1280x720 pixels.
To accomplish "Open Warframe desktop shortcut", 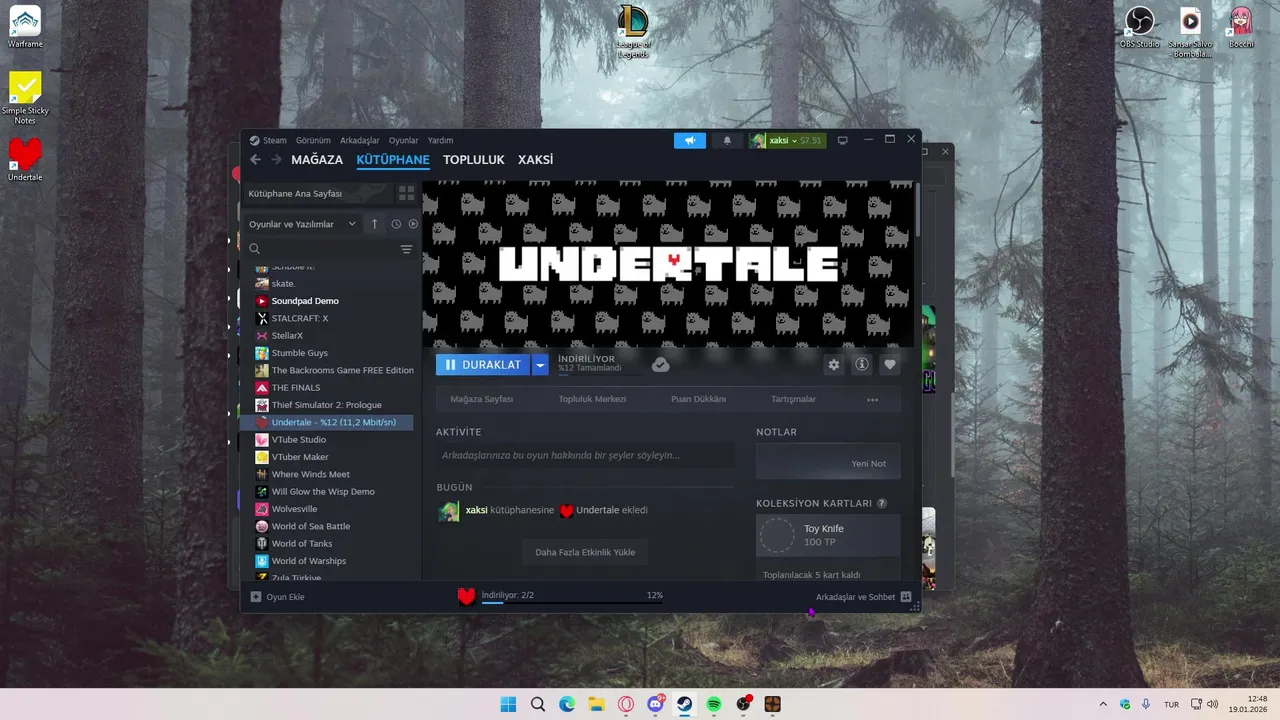I will [25, 27].
